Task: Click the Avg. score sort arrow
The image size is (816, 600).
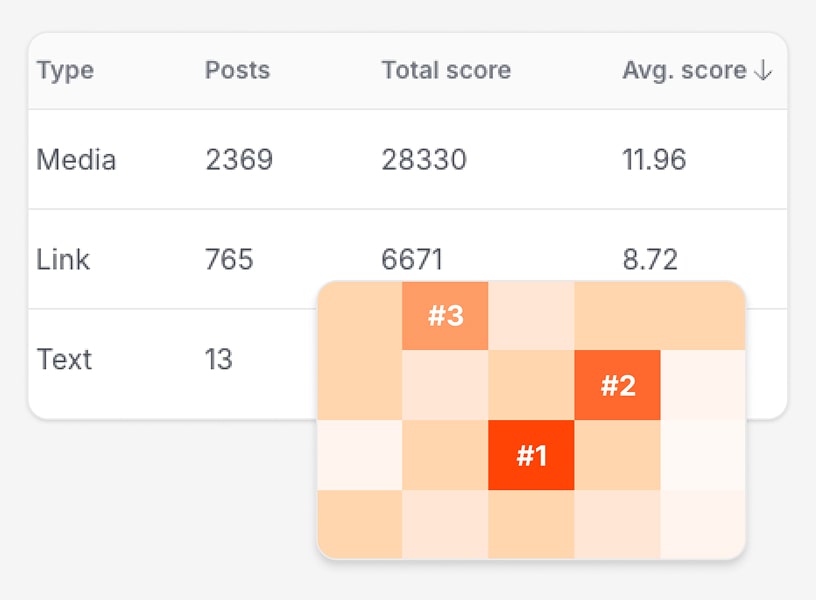Action: coord(763,71)
